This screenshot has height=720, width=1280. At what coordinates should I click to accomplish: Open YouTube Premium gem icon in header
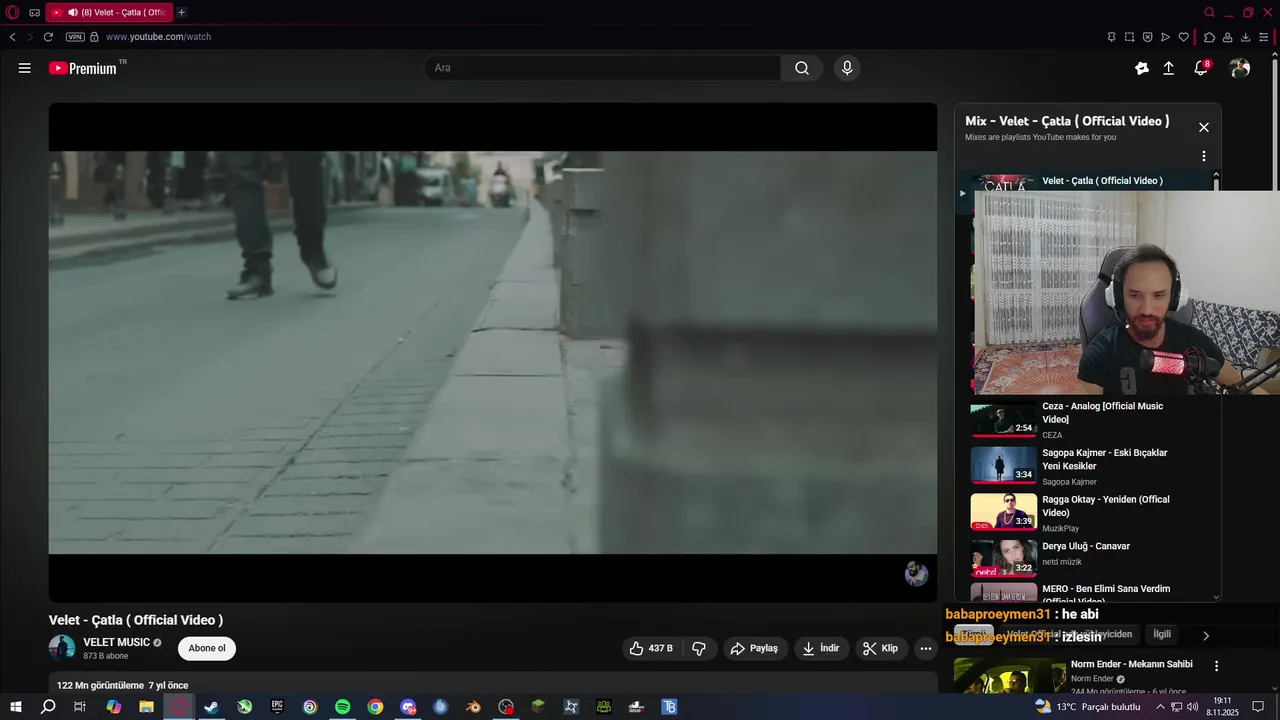(x=1142, y=68)
